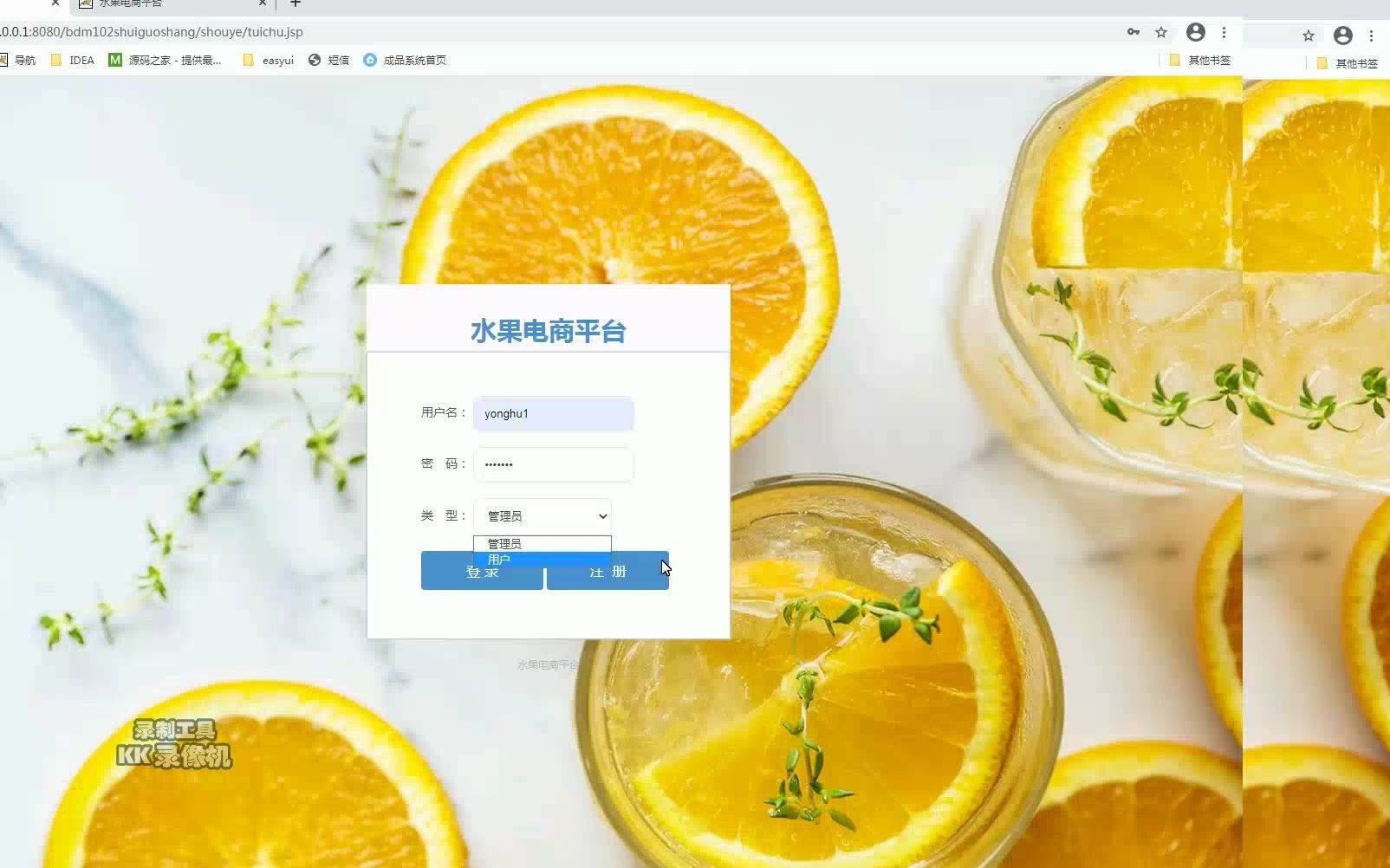Screen dimensions: 1390x868
Task: Open the Chrome profile avatar menu
Action: coord(1196,32)
